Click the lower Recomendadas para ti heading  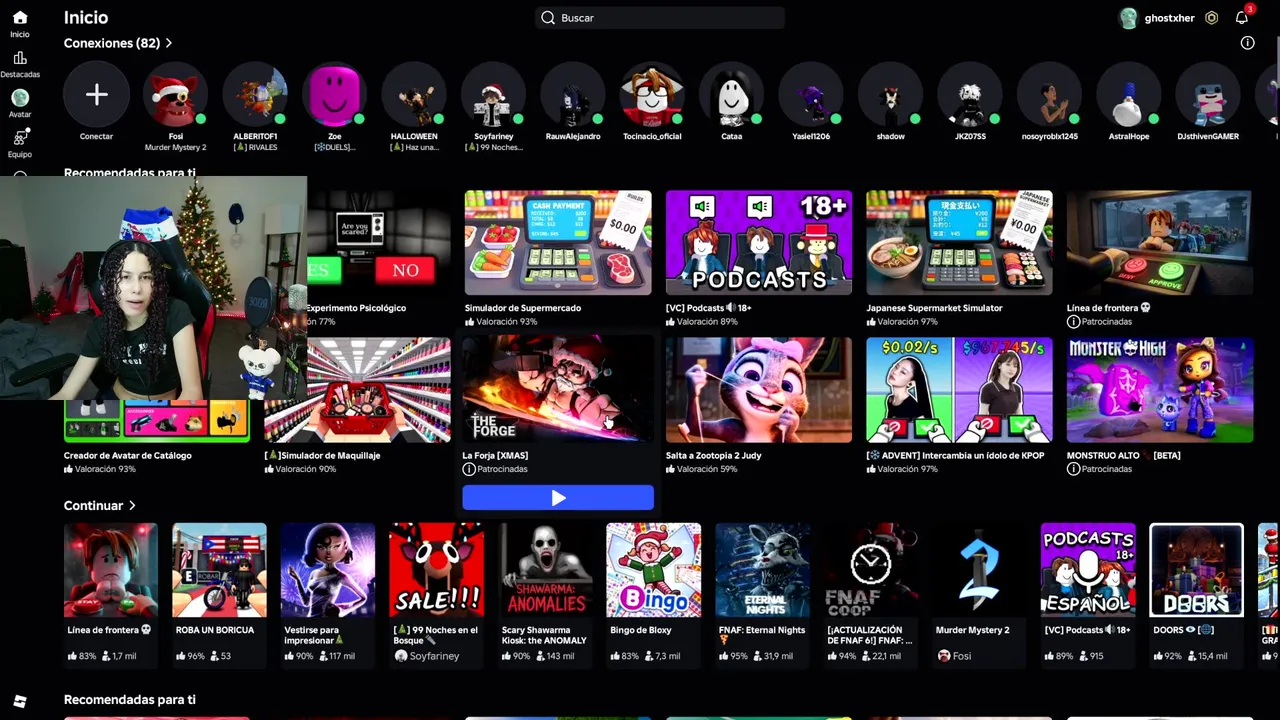[x=130, y=700]
